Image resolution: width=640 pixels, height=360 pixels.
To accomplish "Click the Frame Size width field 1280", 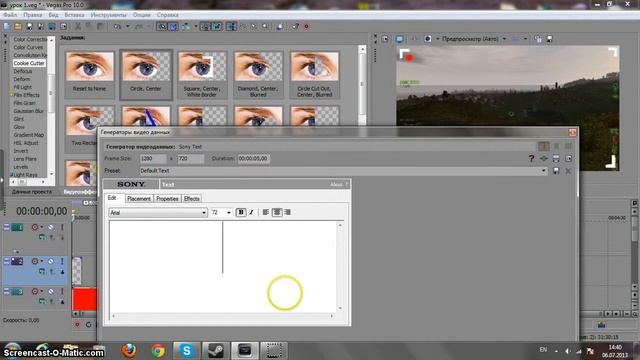I will tap(152, 159).
